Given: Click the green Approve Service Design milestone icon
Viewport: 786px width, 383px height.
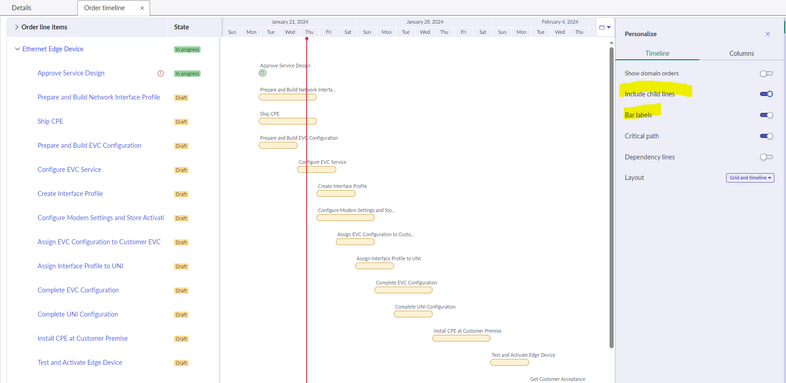Looking at the screenshot, I should coord(263,73).
